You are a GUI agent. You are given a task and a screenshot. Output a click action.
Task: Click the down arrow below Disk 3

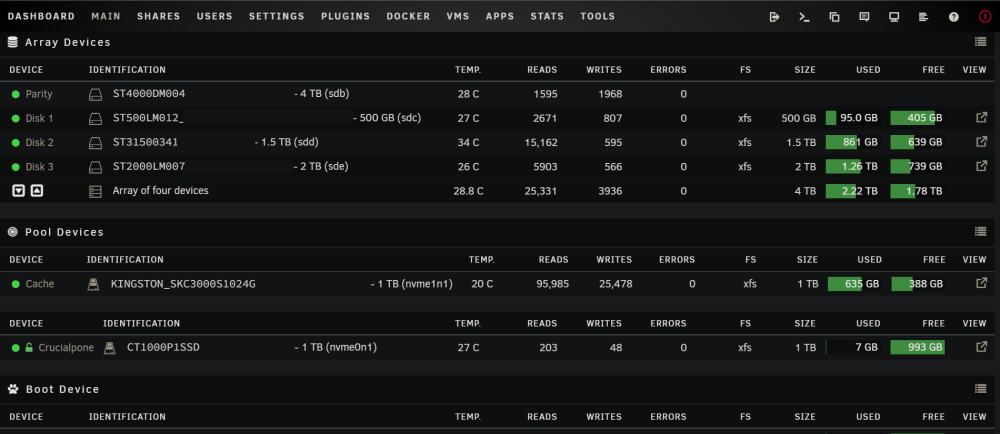tap(18, 191)
